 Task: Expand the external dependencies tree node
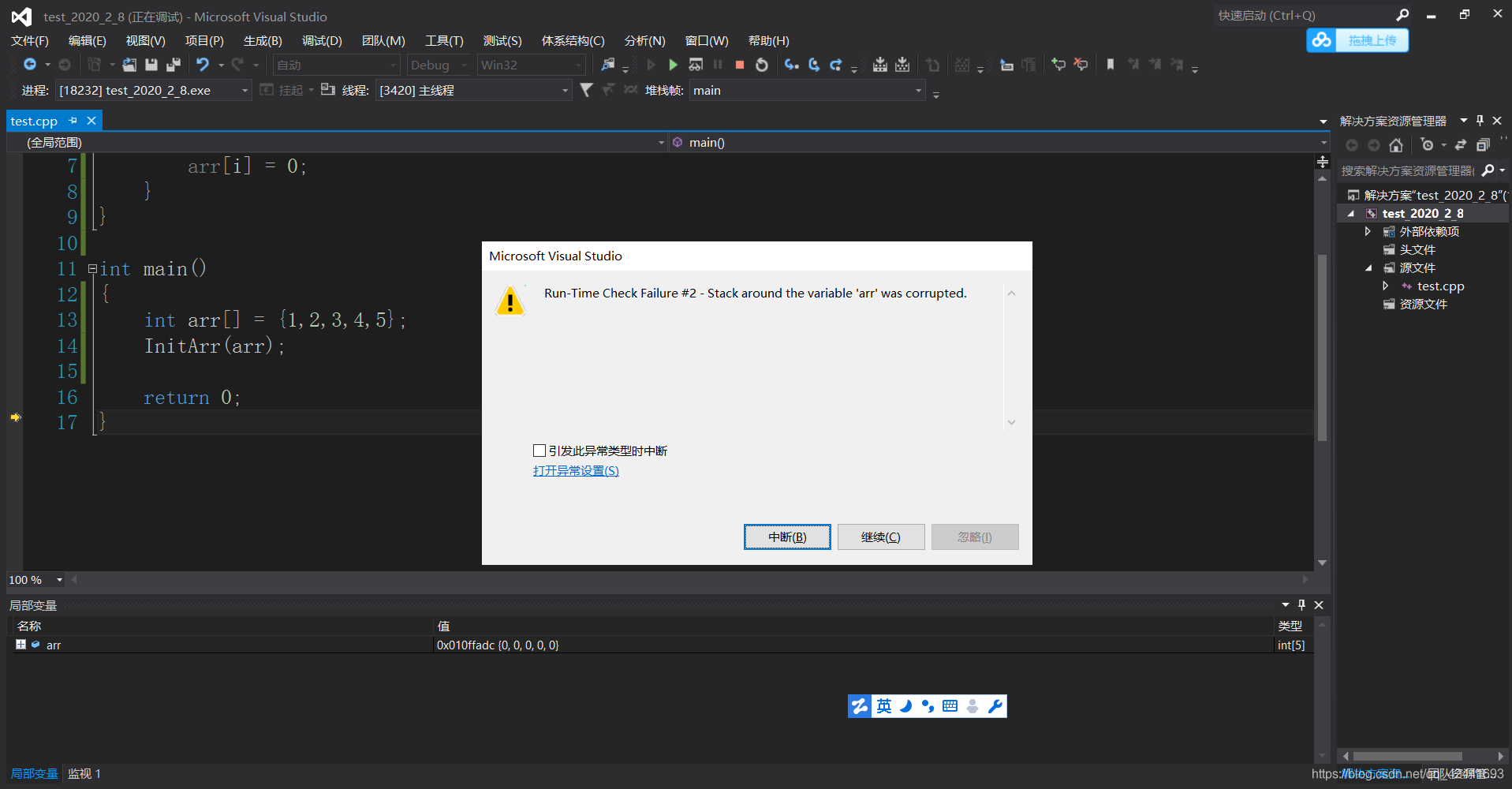tap(1368, 231)
